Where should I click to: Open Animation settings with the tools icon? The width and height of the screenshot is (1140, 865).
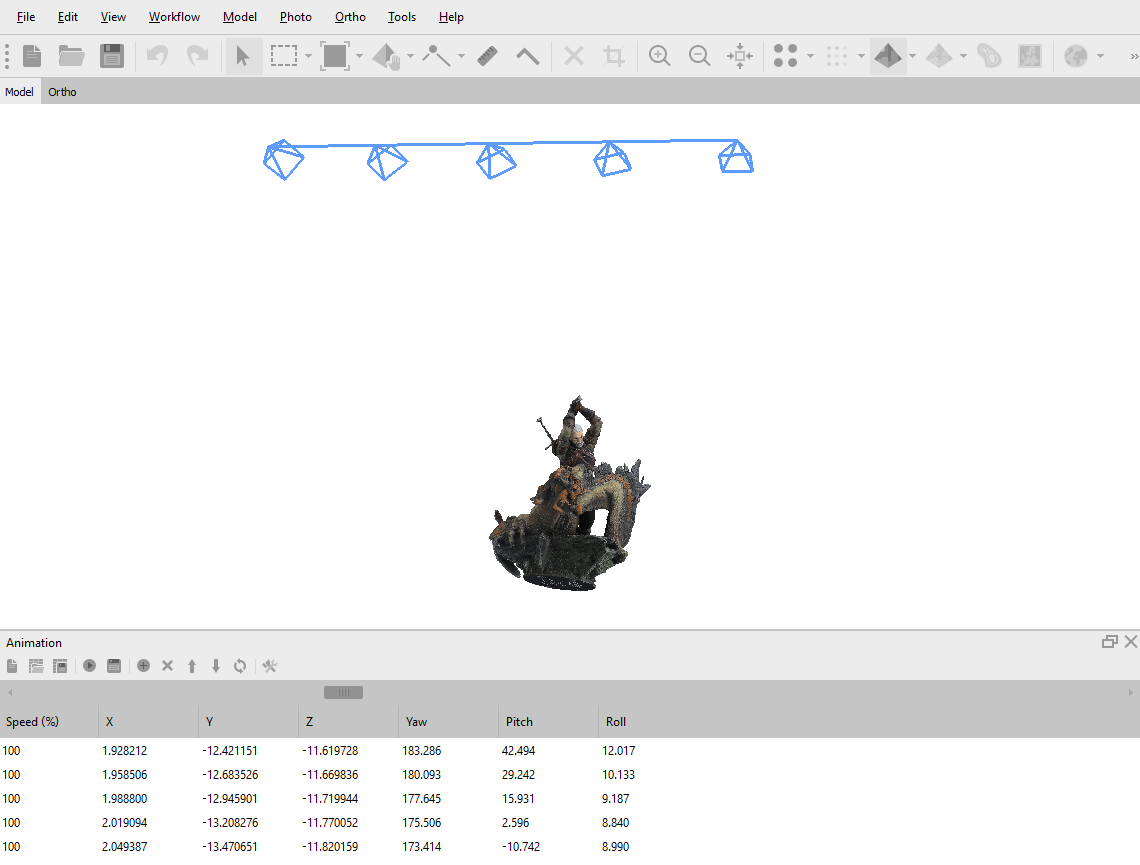pyautogui.click(x=270, y=666)
